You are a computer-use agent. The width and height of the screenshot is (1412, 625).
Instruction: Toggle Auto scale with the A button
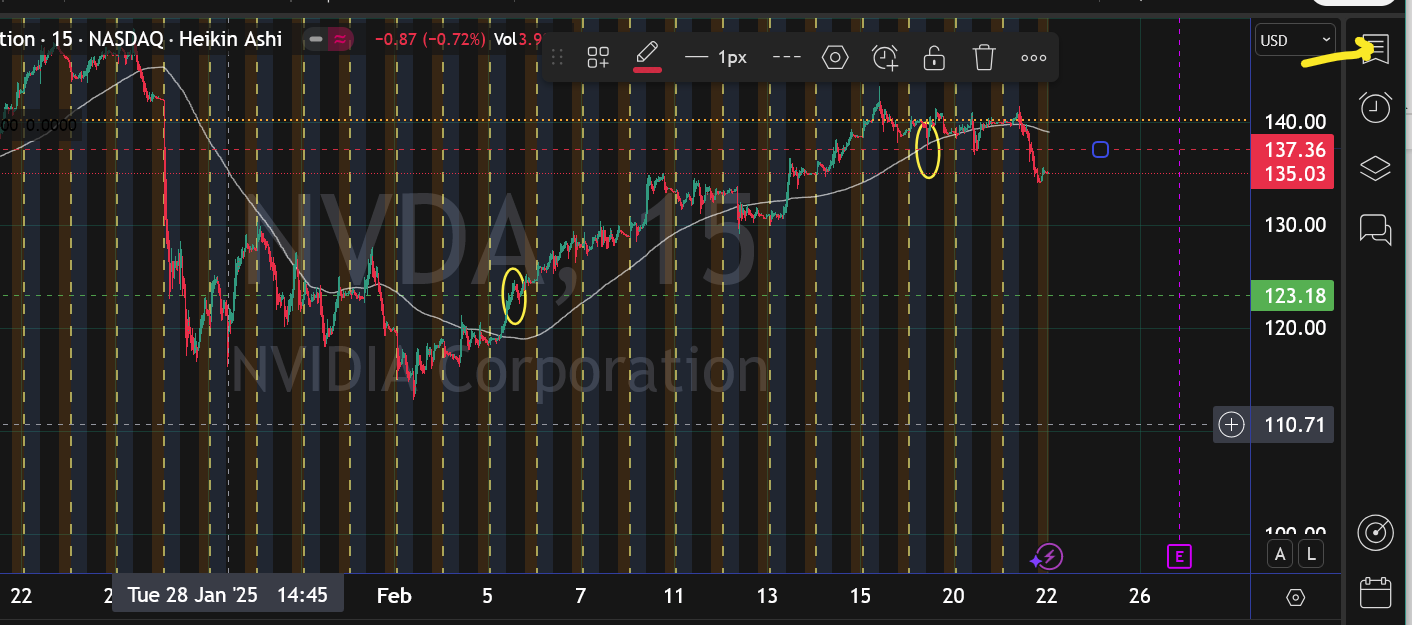click(x=1280, y=553)
